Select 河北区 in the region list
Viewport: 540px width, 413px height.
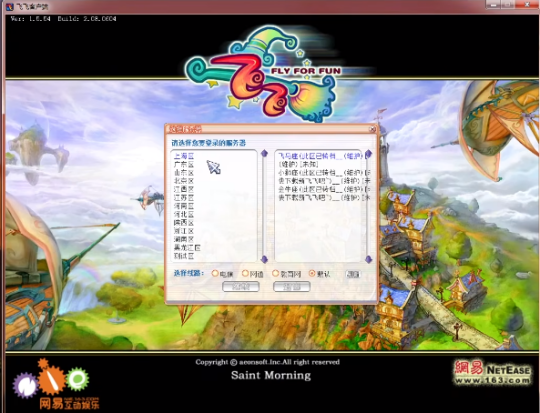[x=184, y=214]
